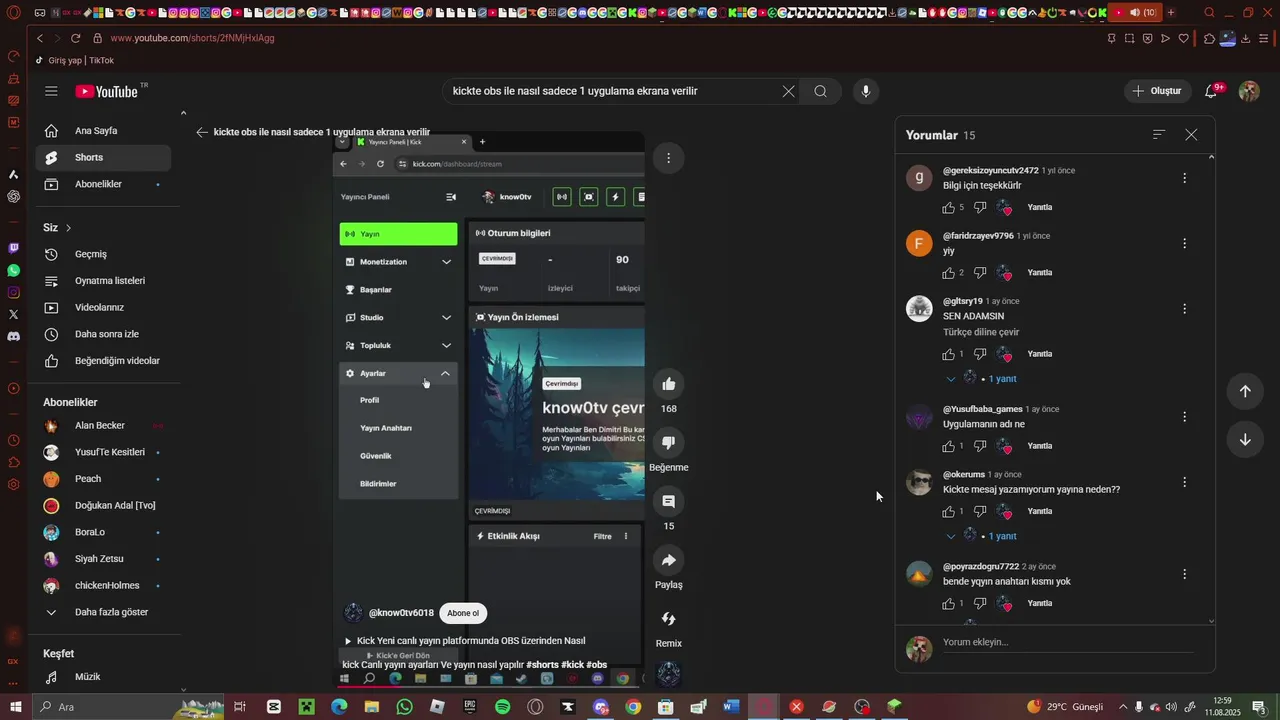Viewport: 1280px width, 720px height.
Task: Close the Yorumlar comments panel
Action: (x=1191, y=135)
